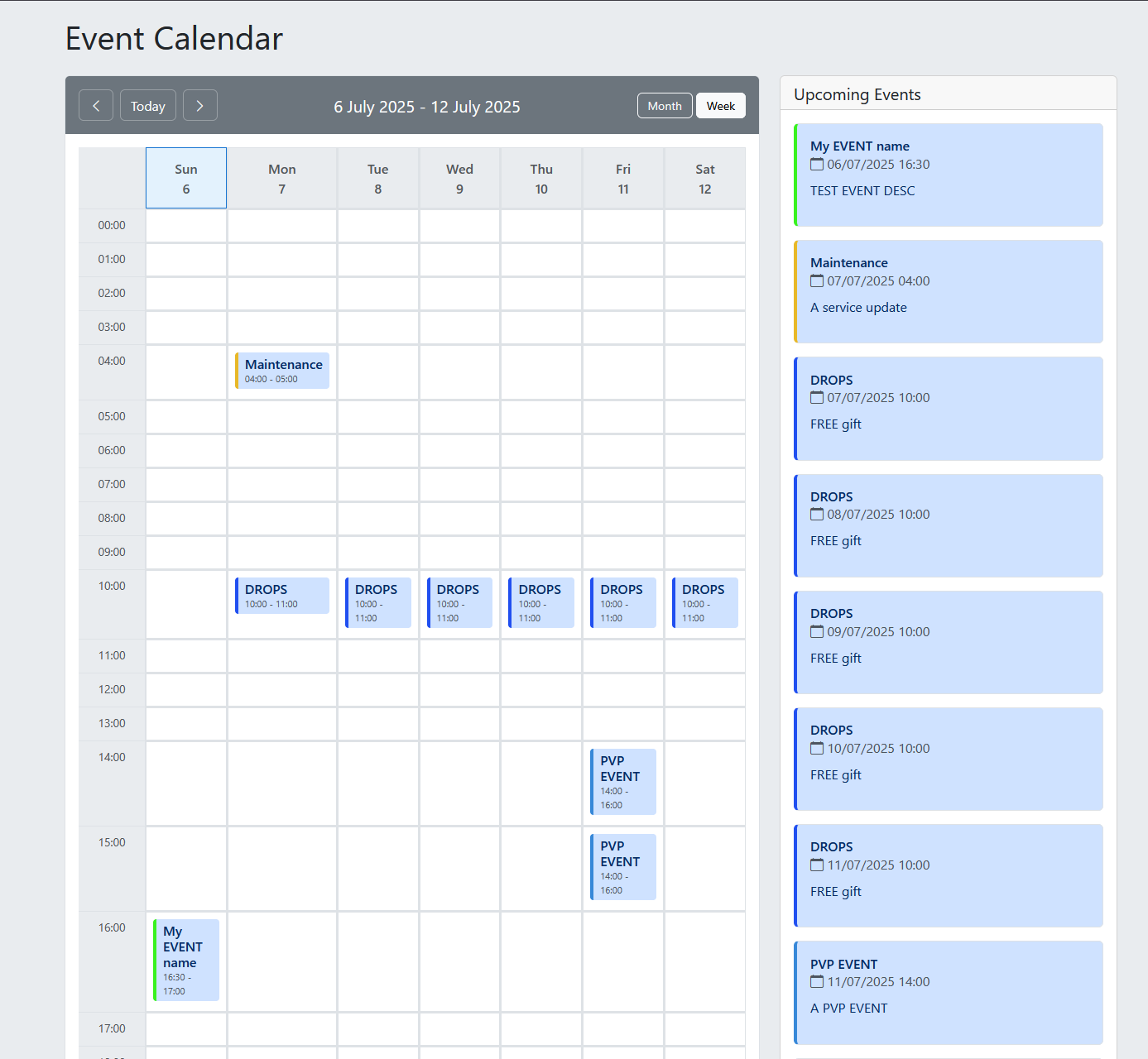The image size is (1148, 1059).
Task: Click empty Tuesday 12:00 time slot
Action: tap(378, 690)
